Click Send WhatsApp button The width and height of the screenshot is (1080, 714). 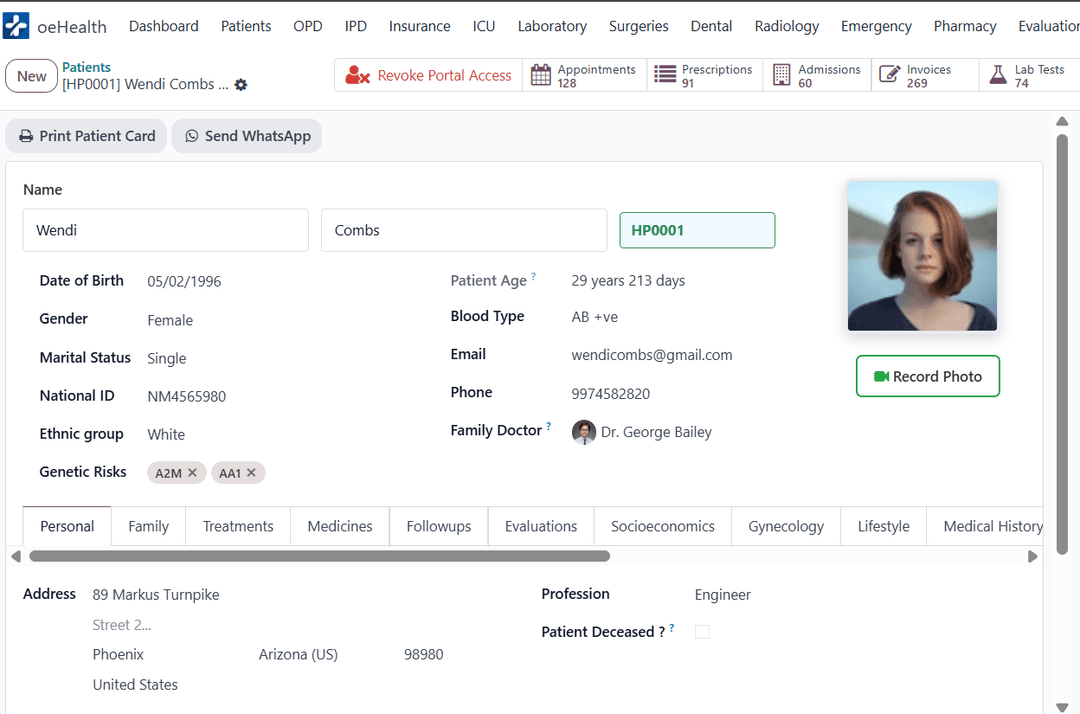click(x=247, y=136)
